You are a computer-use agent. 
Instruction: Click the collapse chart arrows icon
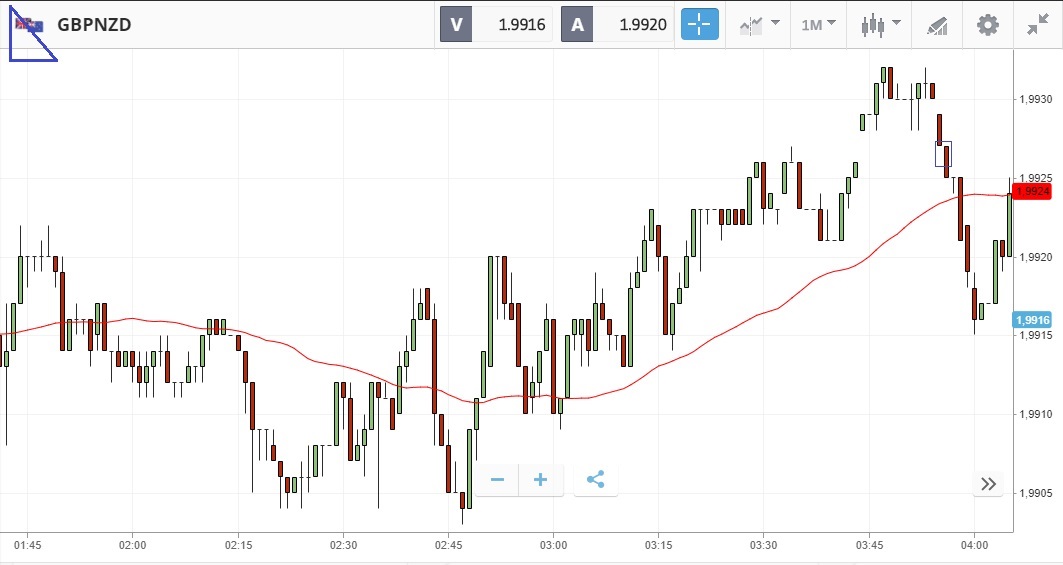pos(1038,25)
